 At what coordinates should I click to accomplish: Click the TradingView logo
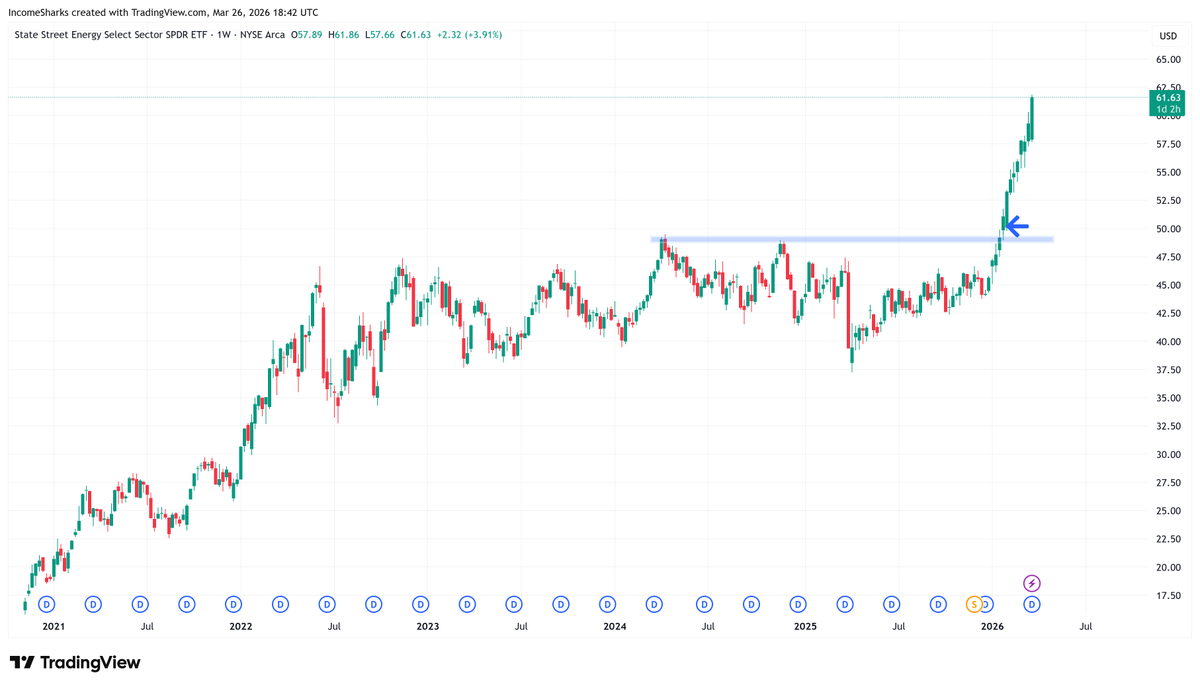tap(75, 662)
